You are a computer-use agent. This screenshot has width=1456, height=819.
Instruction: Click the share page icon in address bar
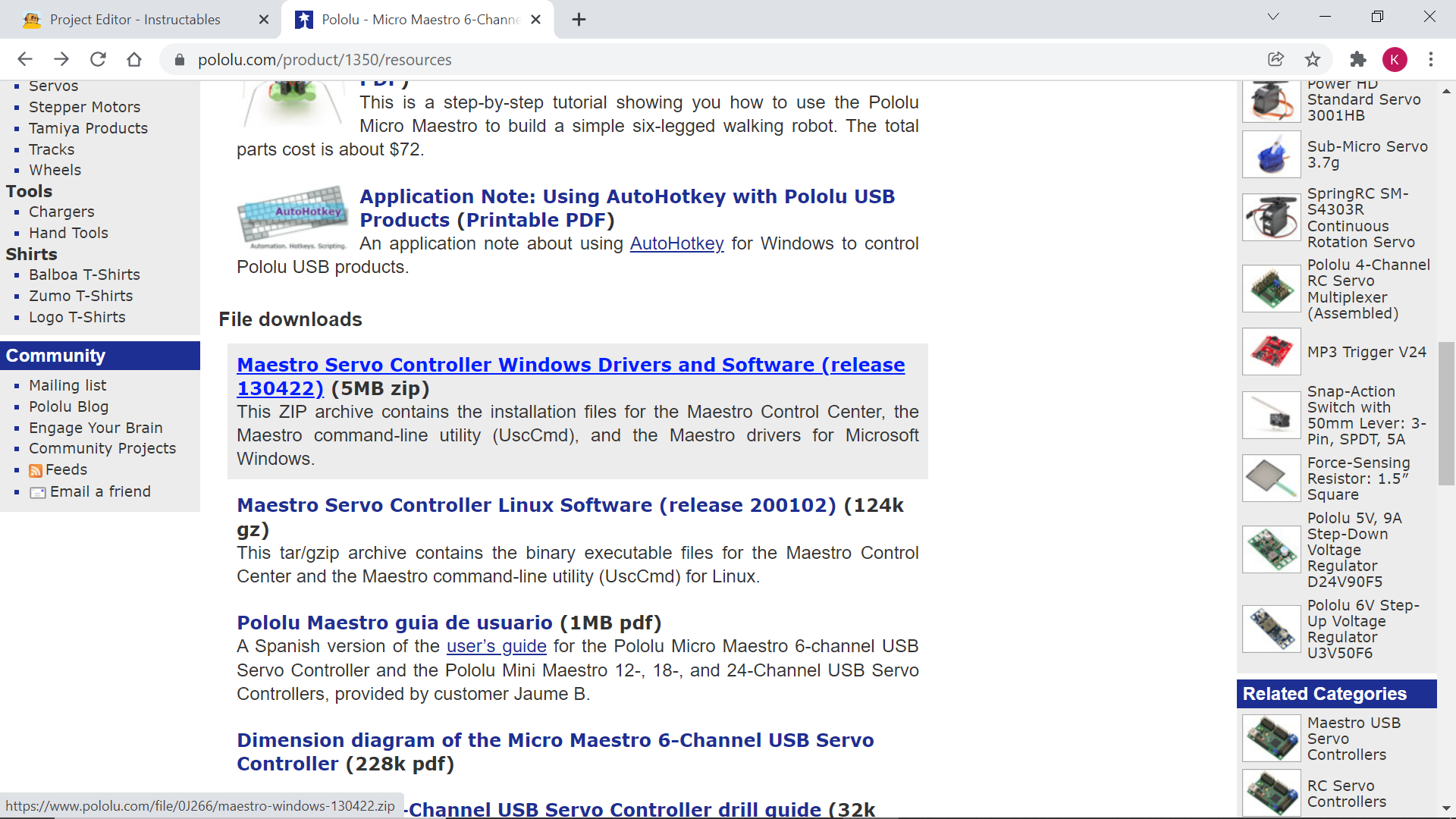pyautogui.click(x=1276, y=59)
